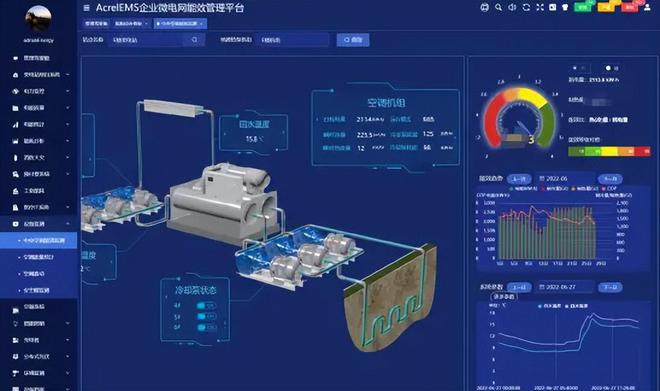The width and height of the screenshot is (660, 391).
Task: Click the first sidebar item icon under username
Action: pyautogui.click(x=16, y=58)
